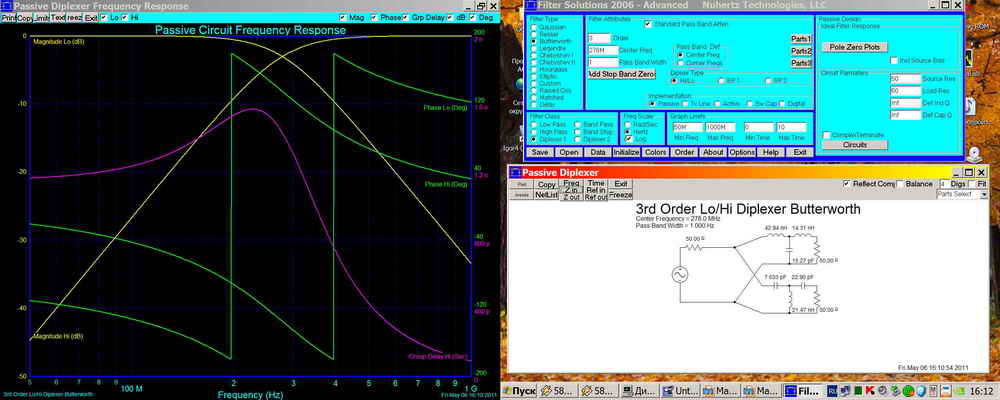The height and width of the screenshot is (400, 1000).
Task: Click Print in Frequency Response window
Action: click(x=8, y=18)
